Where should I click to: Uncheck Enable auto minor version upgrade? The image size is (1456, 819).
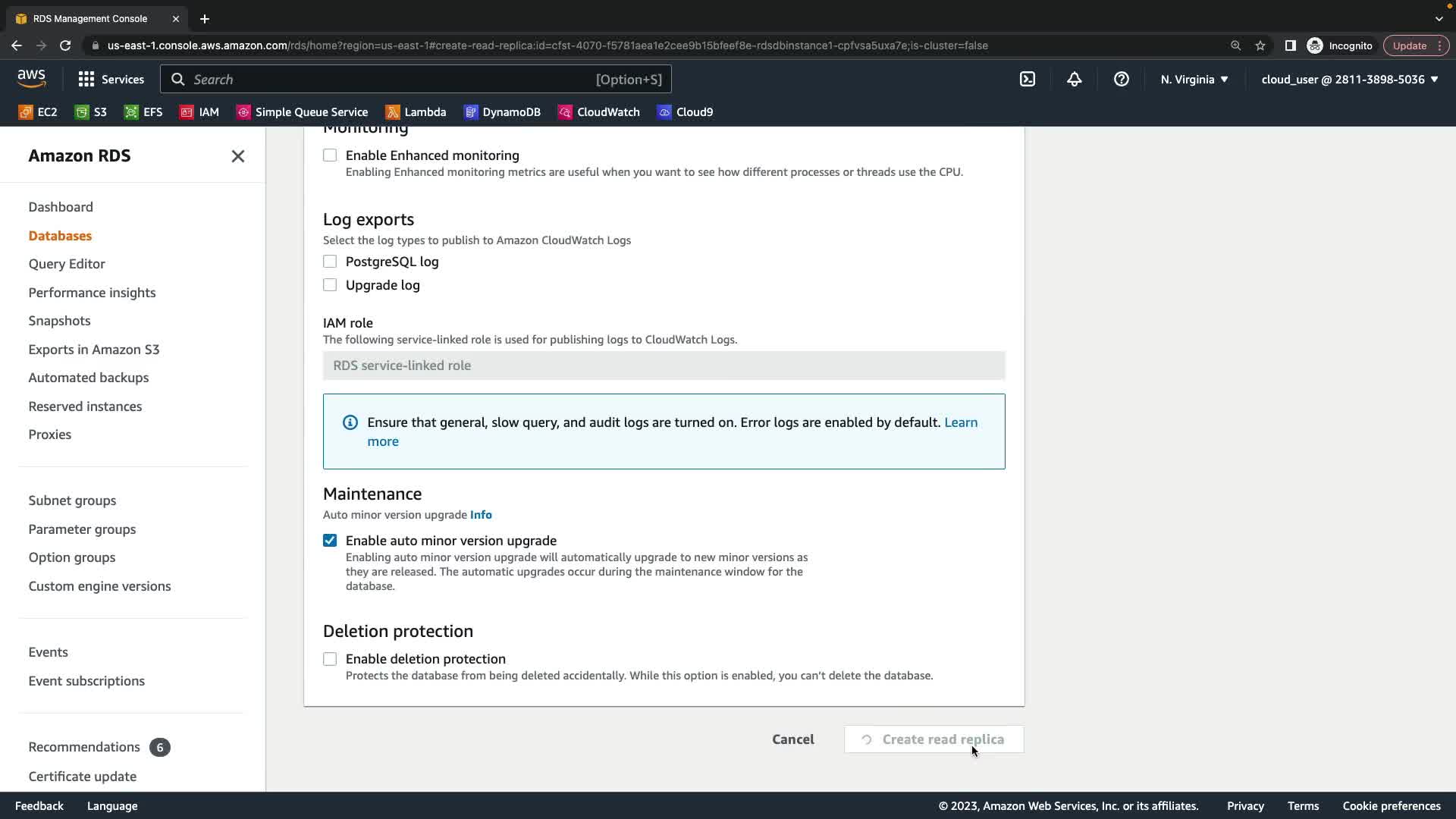(330, 541)
